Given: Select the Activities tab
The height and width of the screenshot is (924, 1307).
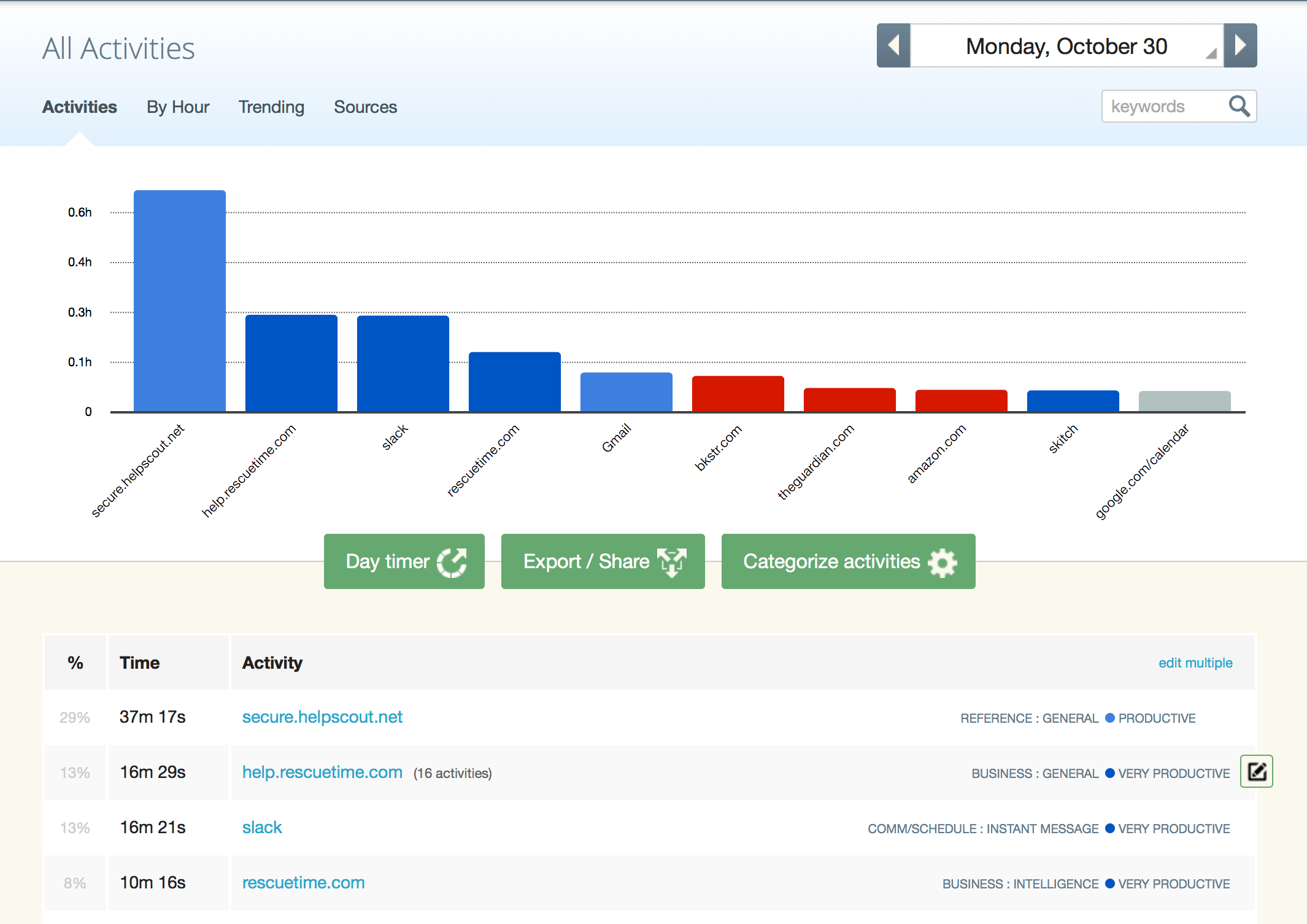Looking at the screenshot, I should click(x=79, y=107).
